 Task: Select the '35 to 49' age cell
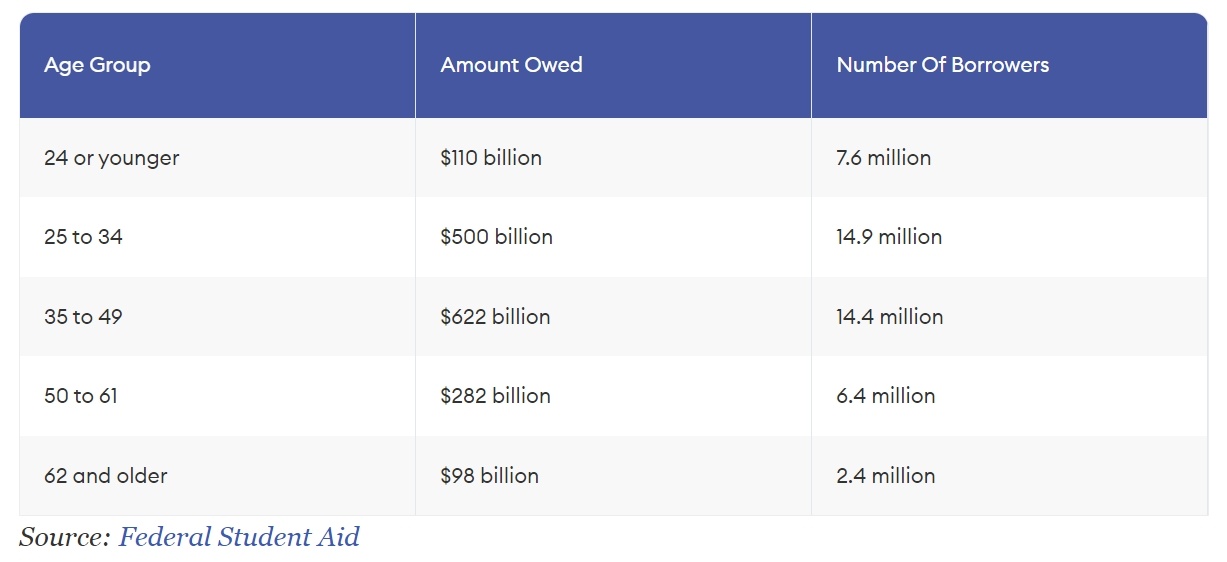tap(83, 317)
